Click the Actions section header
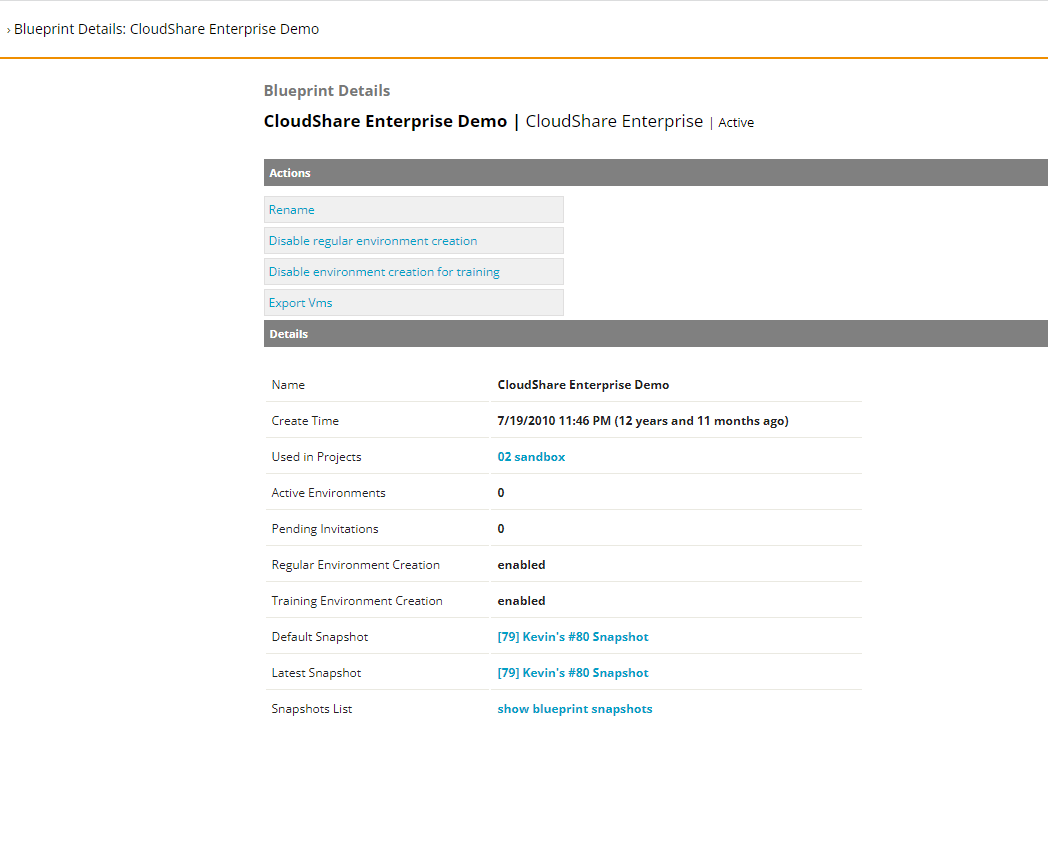This screenshot has width=1048, height=864. (656, 172)
